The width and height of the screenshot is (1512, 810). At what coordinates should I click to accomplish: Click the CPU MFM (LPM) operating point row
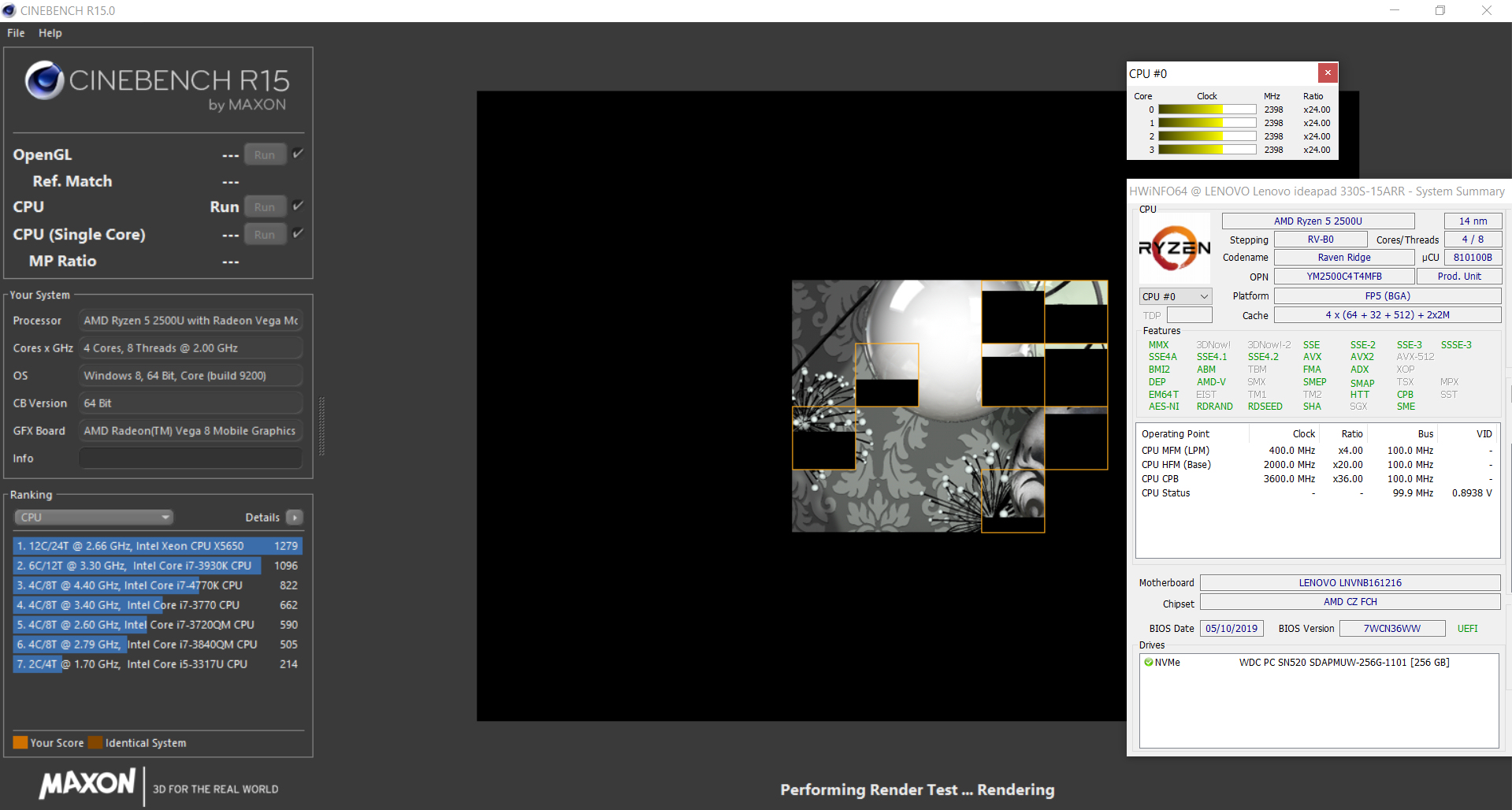point(1317,451)
